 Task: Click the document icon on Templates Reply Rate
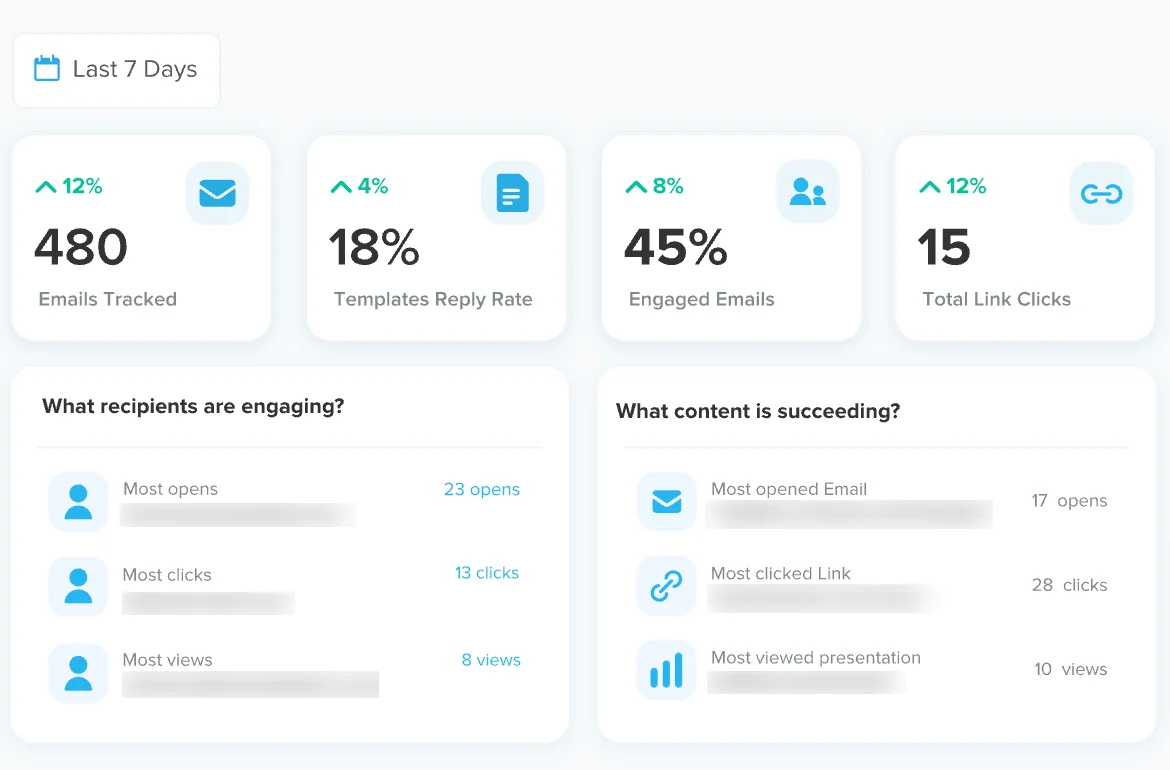[x=512, y=192]
